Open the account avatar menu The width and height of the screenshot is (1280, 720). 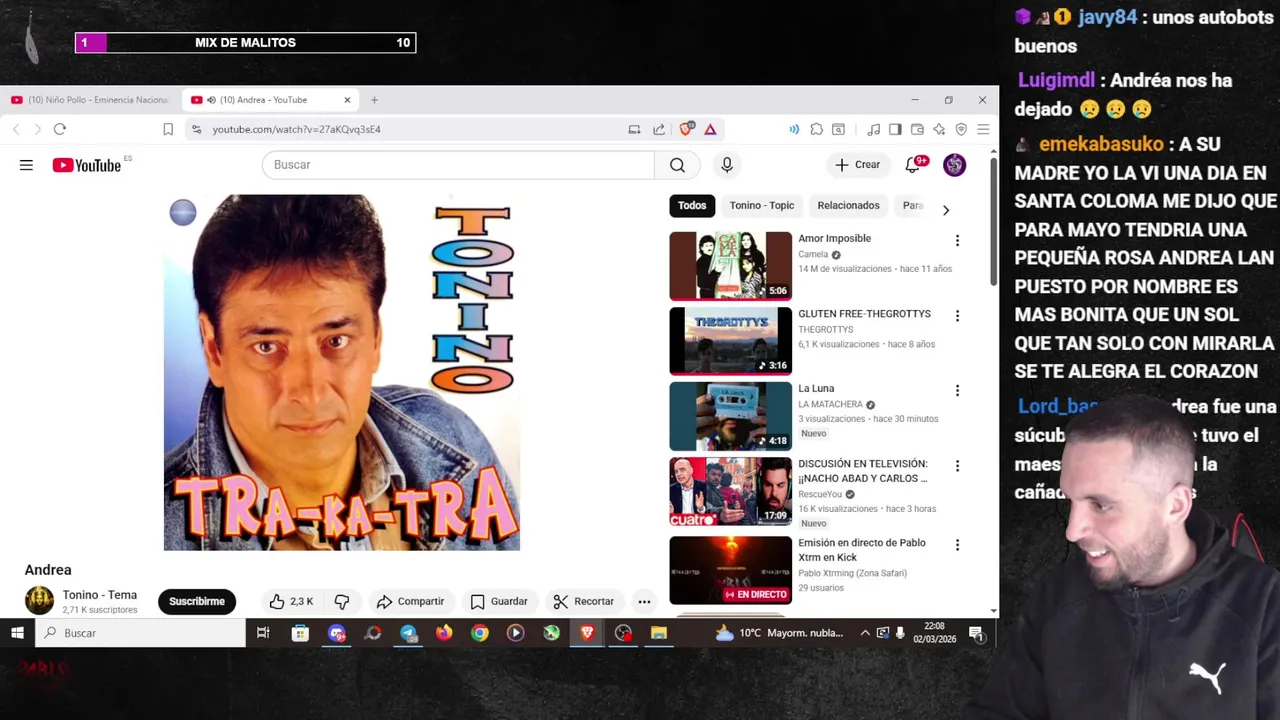[x=955, y=165]
